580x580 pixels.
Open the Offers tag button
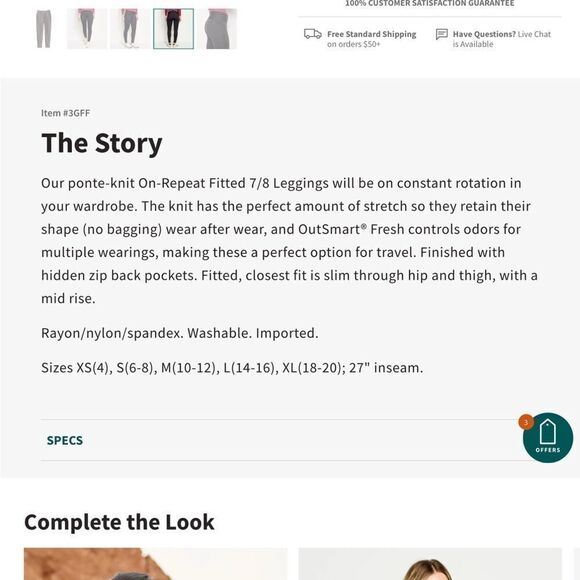point(548,438)
